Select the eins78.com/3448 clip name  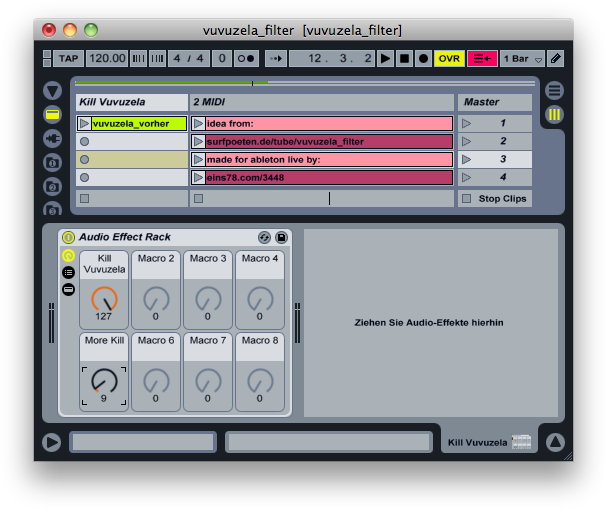(329, 178)
